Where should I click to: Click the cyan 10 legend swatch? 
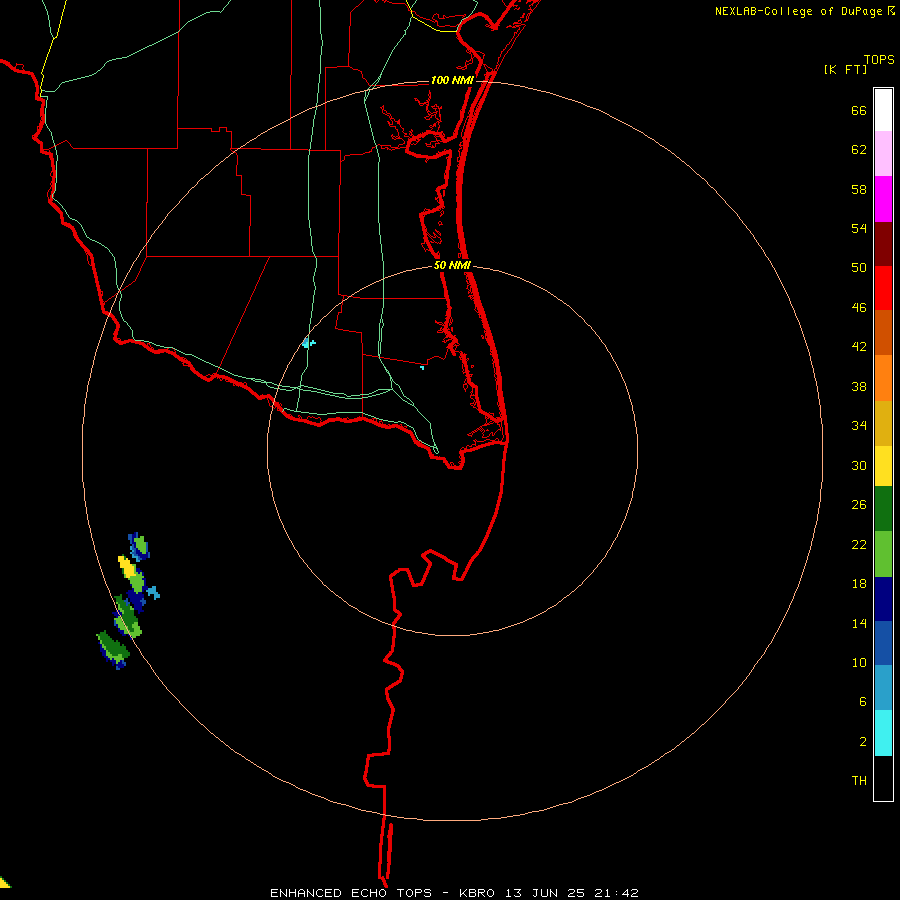pyautogui.click(x=883, y=733)
